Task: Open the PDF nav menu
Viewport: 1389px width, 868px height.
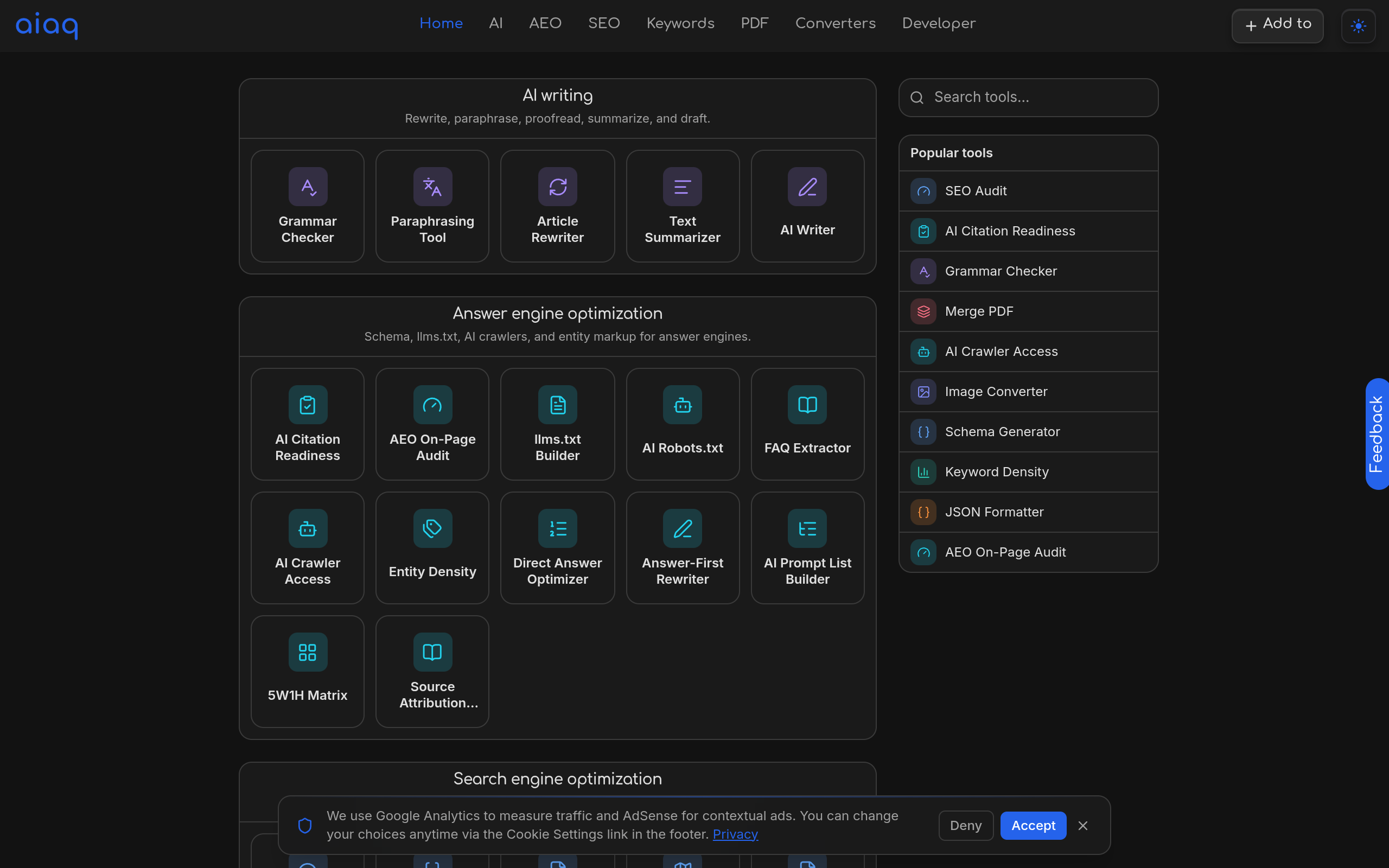Action: (x=754, y=23)
